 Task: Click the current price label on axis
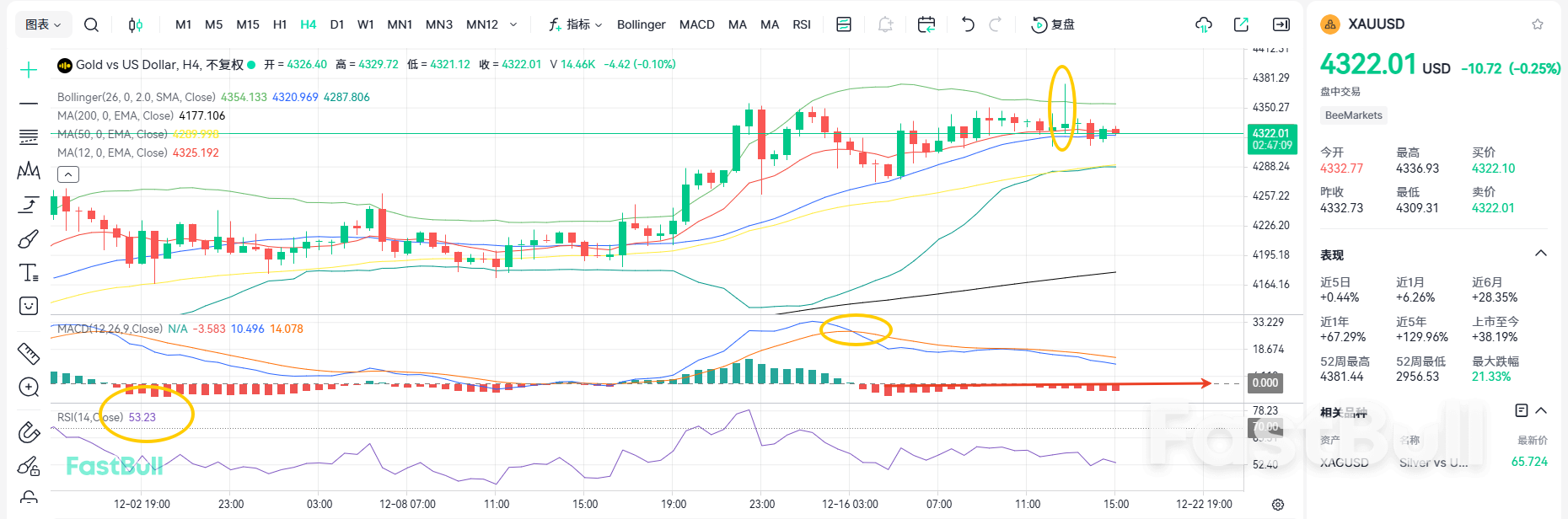[1271, 139]
